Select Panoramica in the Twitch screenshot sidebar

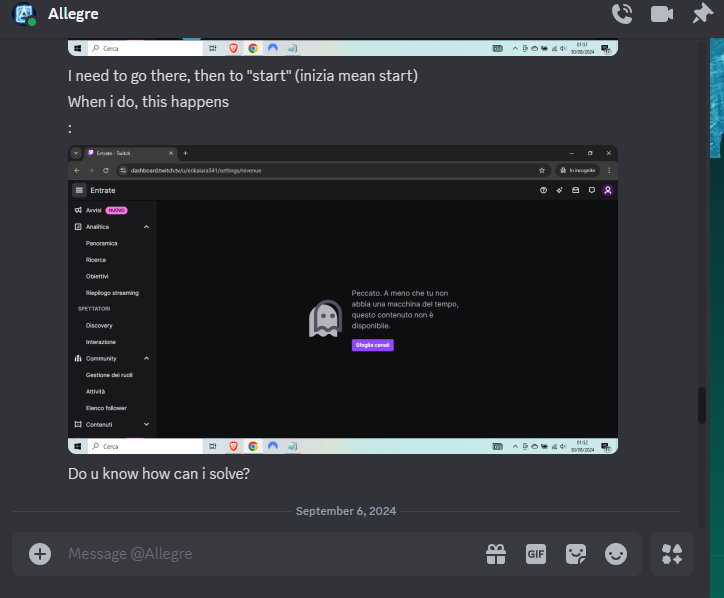pyautogui.click(x=102, y=243)
